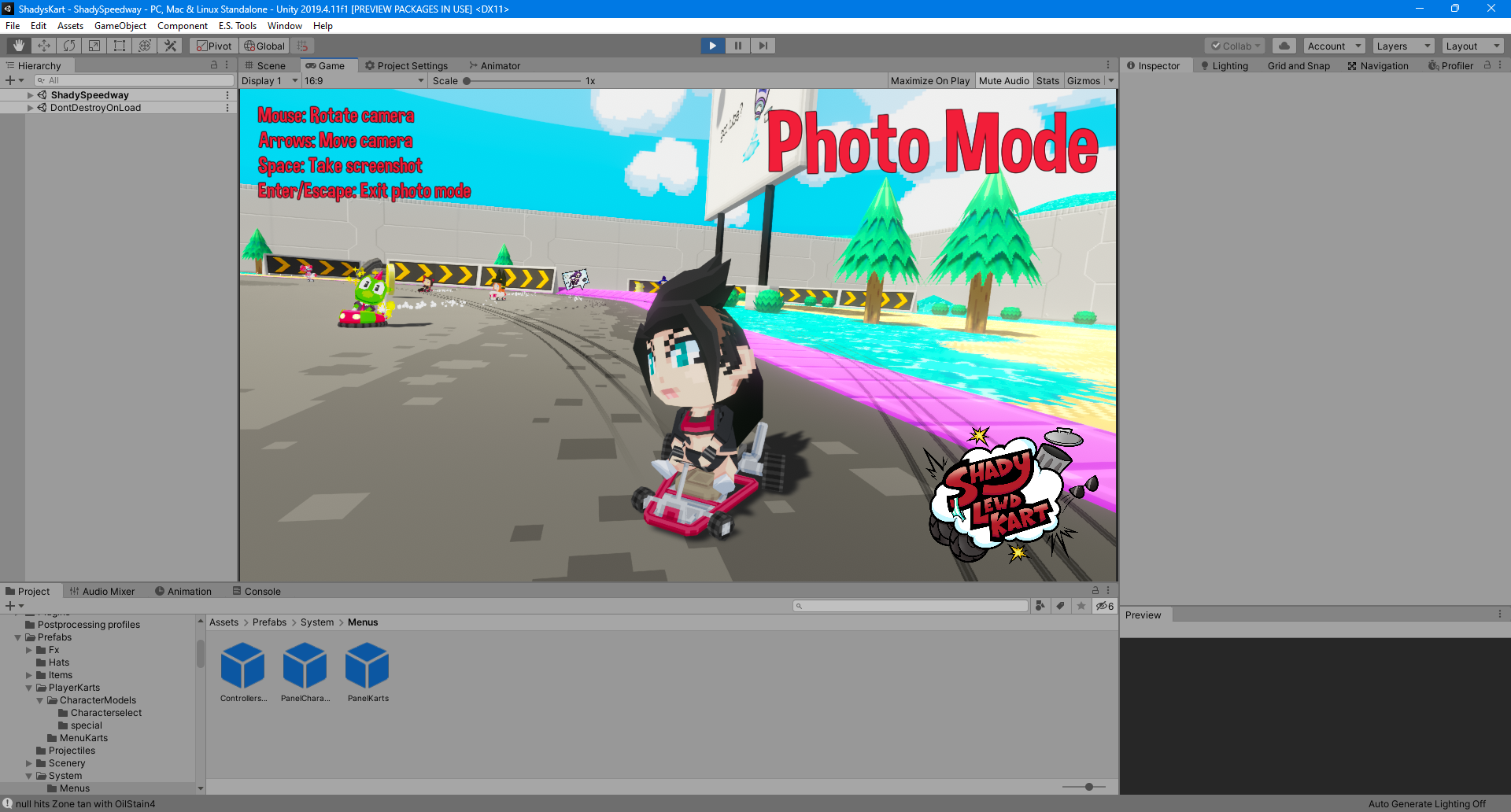
Task: Toggle Global handle rotation
Action: point(264,46)
